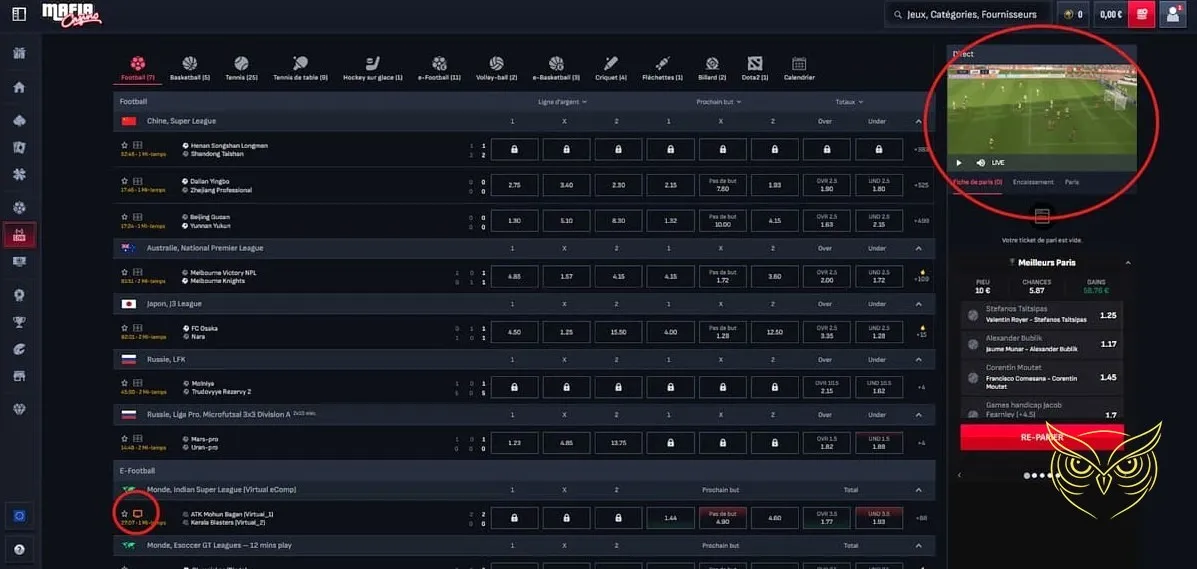This screenshot has width=1197, height=569.
Task: Open the red deposit wallet icon
Action: click(x=1141, y=14)
